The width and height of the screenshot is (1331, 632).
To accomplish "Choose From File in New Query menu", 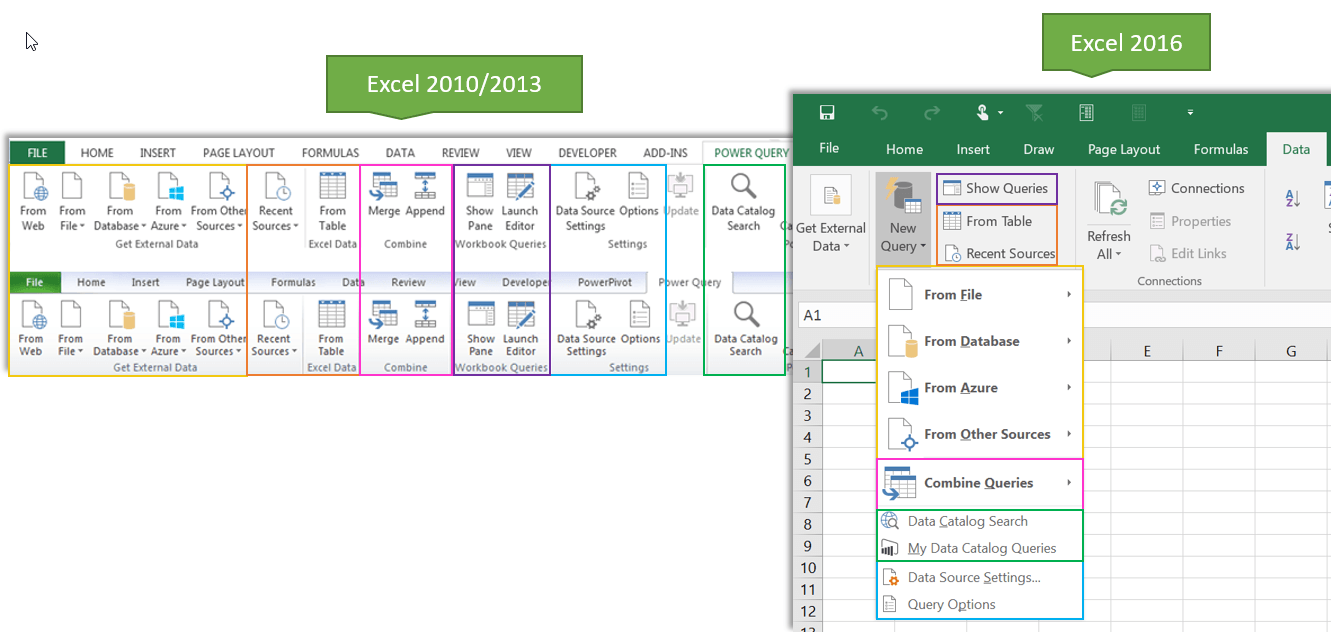I will 980,295.
